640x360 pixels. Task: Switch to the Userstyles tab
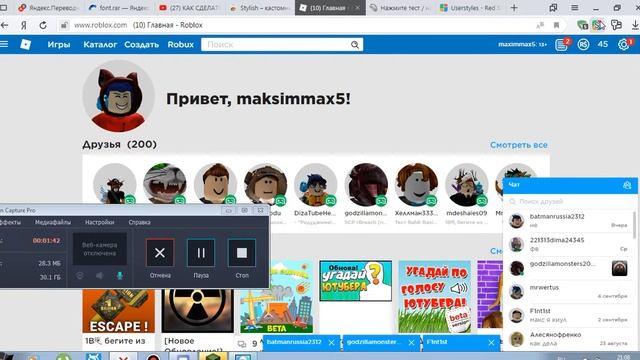click(x=470, y=8)
